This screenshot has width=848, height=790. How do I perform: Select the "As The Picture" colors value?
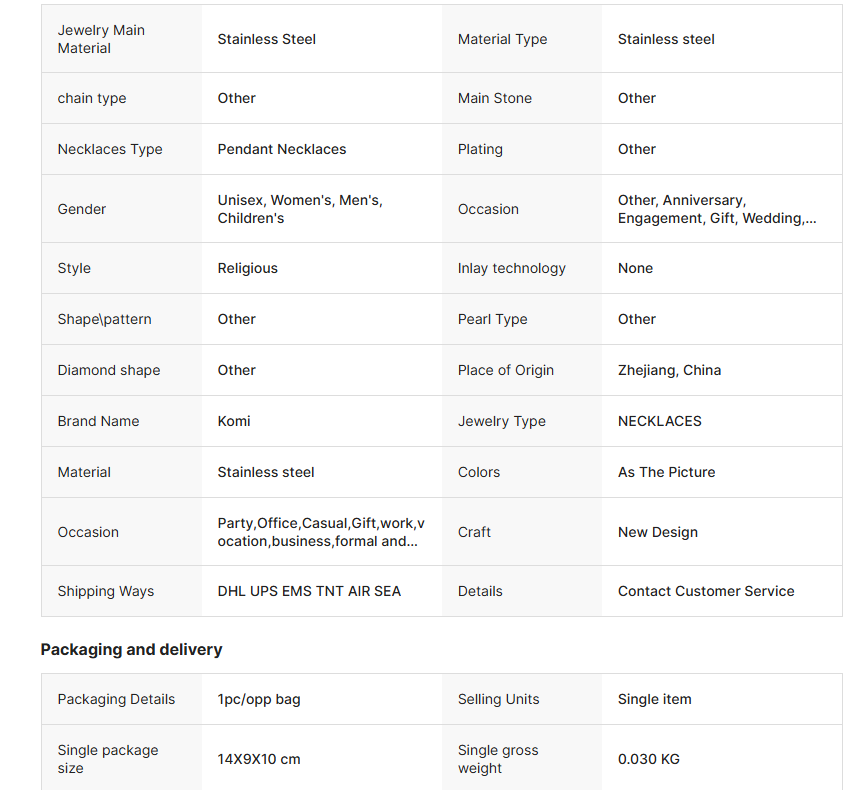coord(667,472)
